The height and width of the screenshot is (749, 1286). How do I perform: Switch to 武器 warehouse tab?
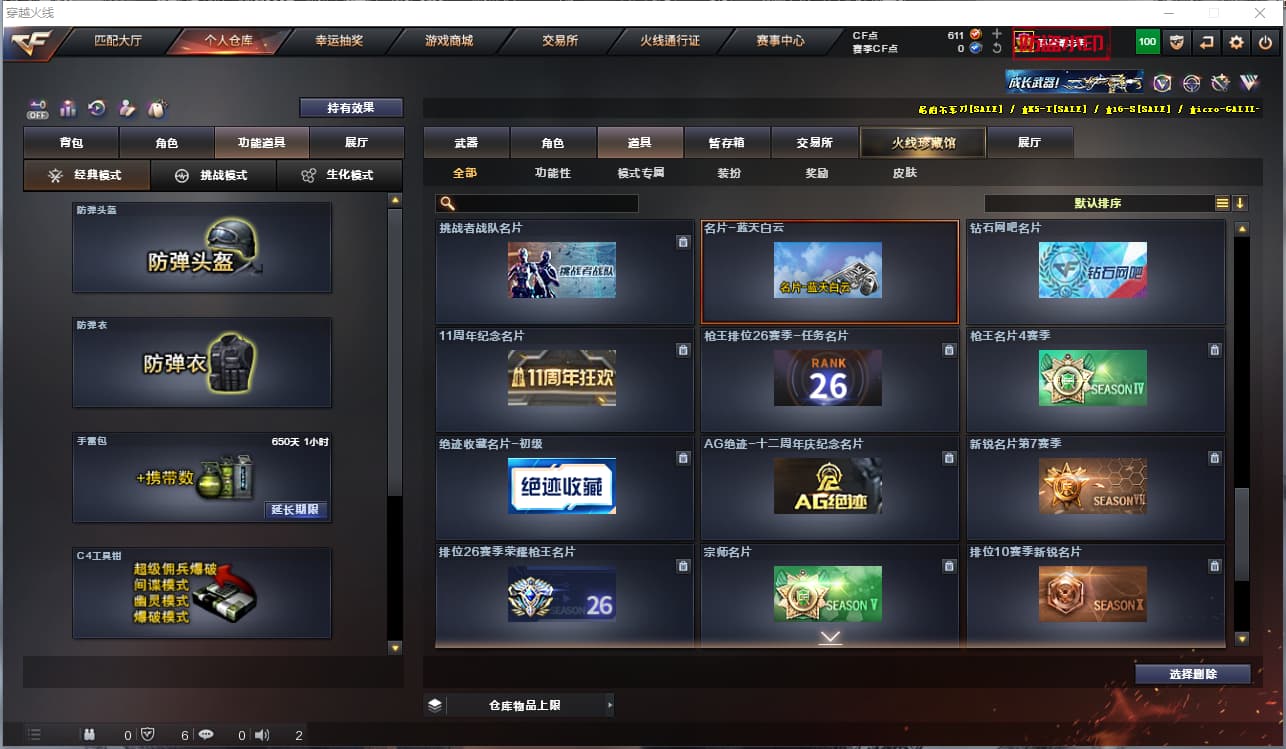point(466,143)
